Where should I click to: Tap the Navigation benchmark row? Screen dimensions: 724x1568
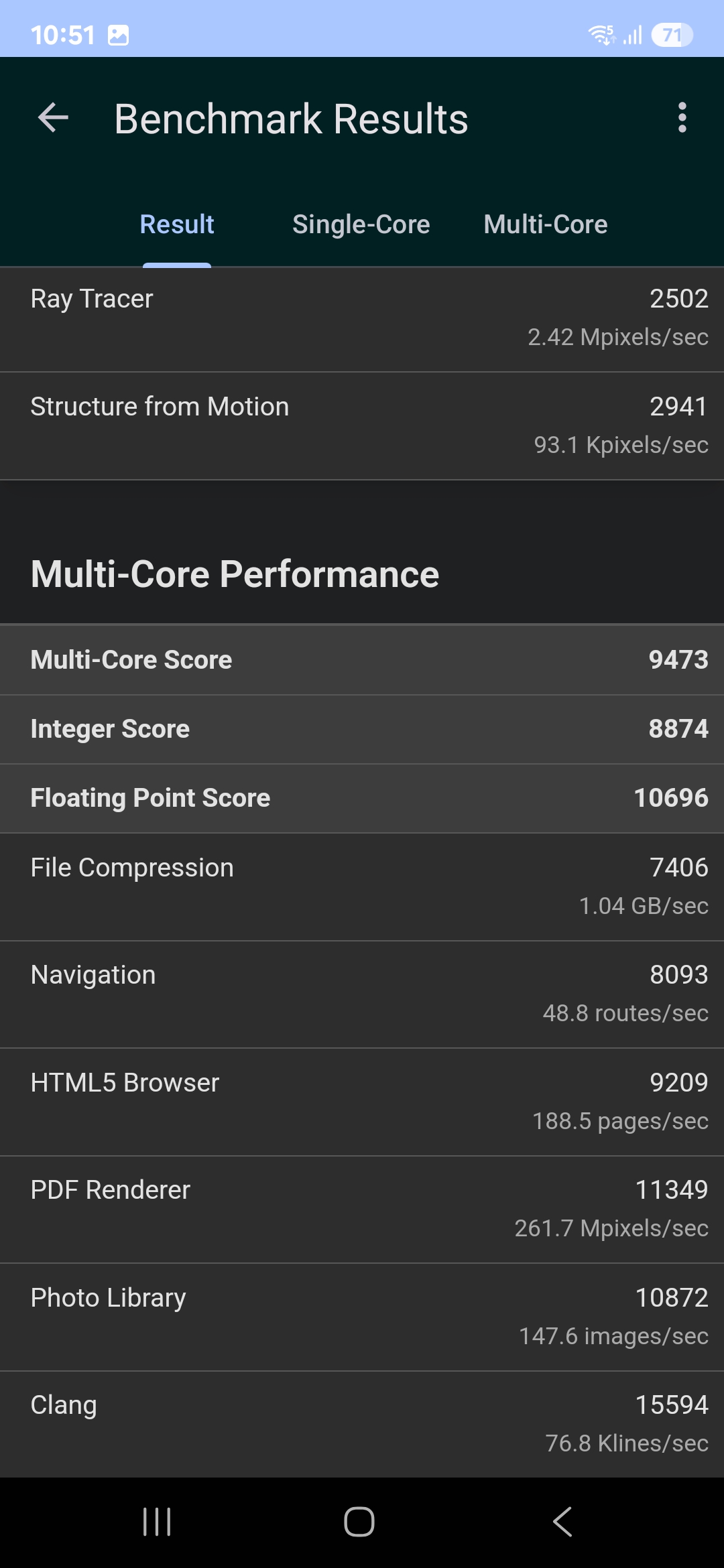[362, 994]
